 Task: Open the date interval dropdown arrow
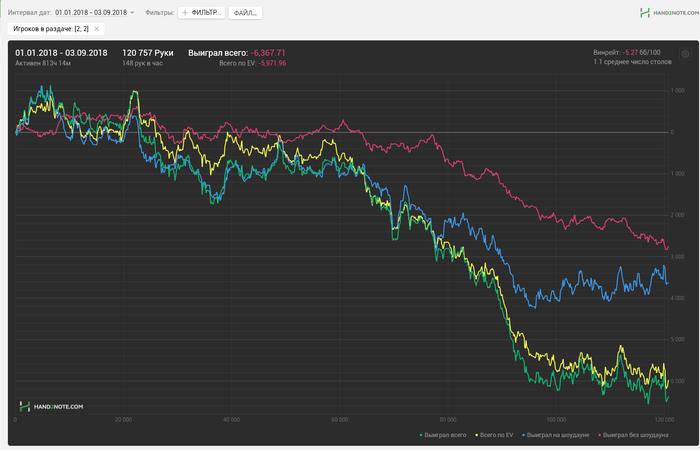(x=132, y=13)
